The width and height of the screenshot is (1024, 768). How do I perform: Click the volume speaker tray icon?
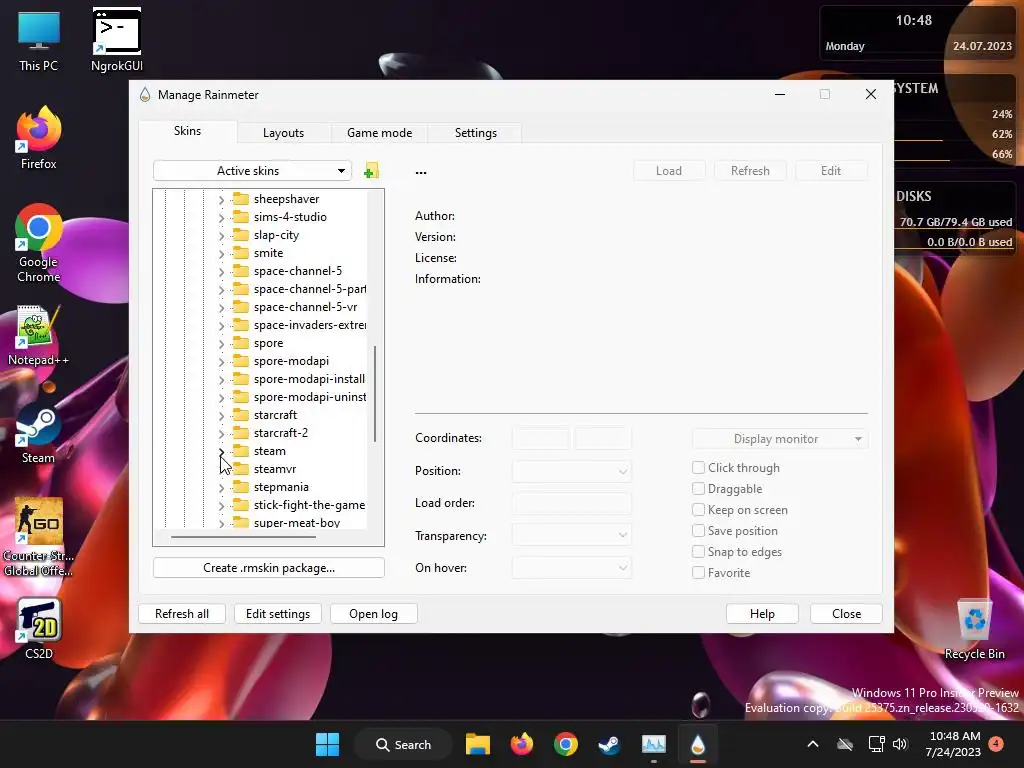click(x=900, y=744)
